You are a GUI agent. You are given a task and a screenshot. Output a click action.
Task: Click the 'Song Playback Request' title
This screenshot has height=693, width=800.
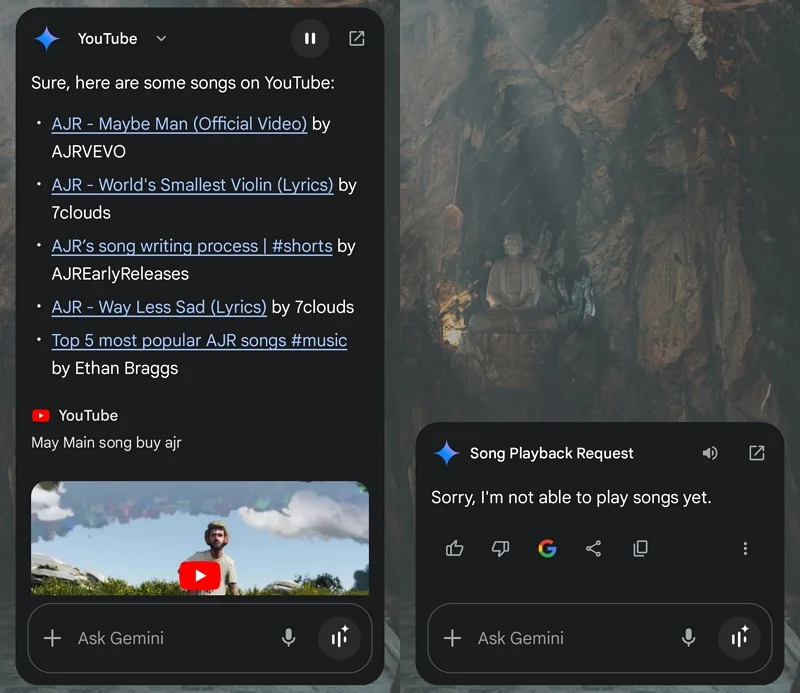(552, 453)
